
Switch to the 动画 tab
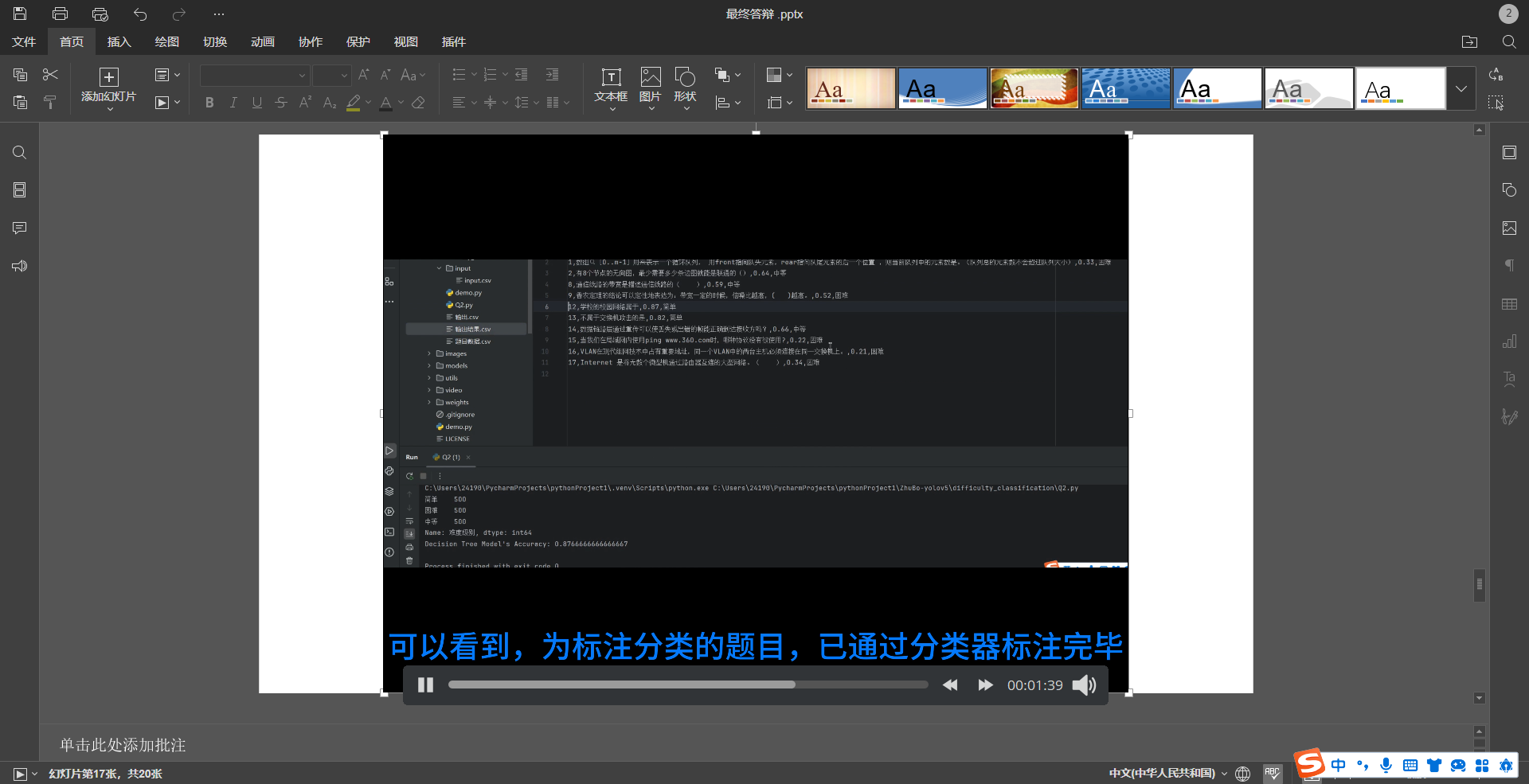coord(263,41)
